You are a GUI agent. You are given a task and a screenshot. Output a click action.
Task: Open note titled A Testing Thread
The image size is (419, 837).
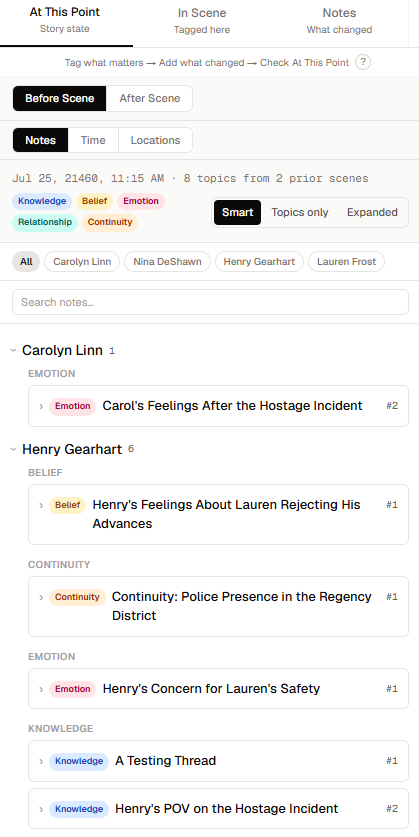(165, 761)
